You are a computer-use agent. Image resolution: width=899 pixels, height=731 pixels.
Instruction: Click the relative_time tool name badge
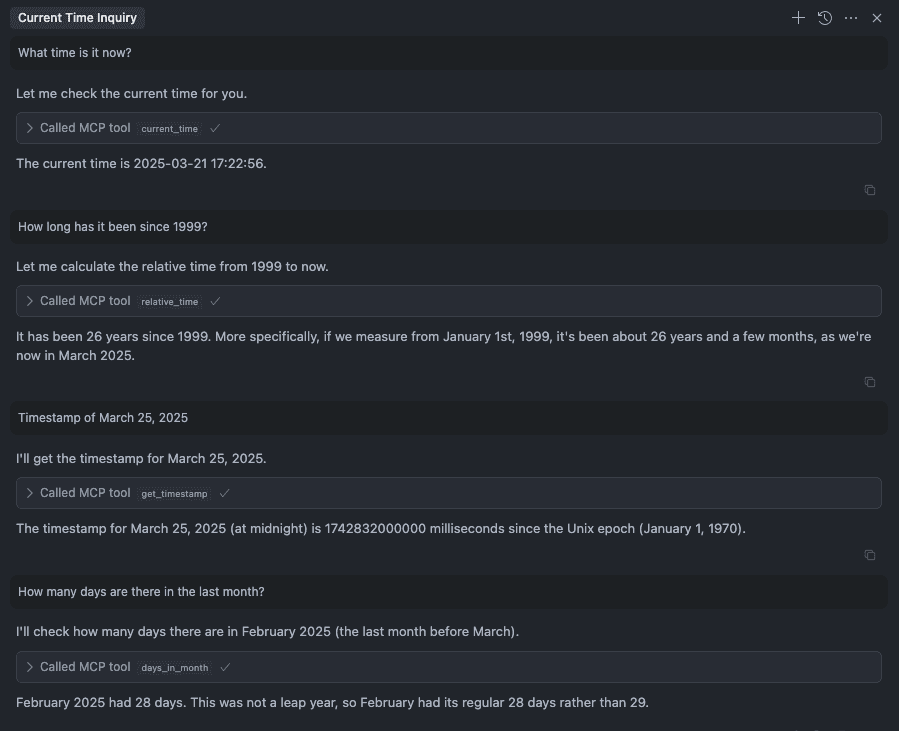click(170, 302)
